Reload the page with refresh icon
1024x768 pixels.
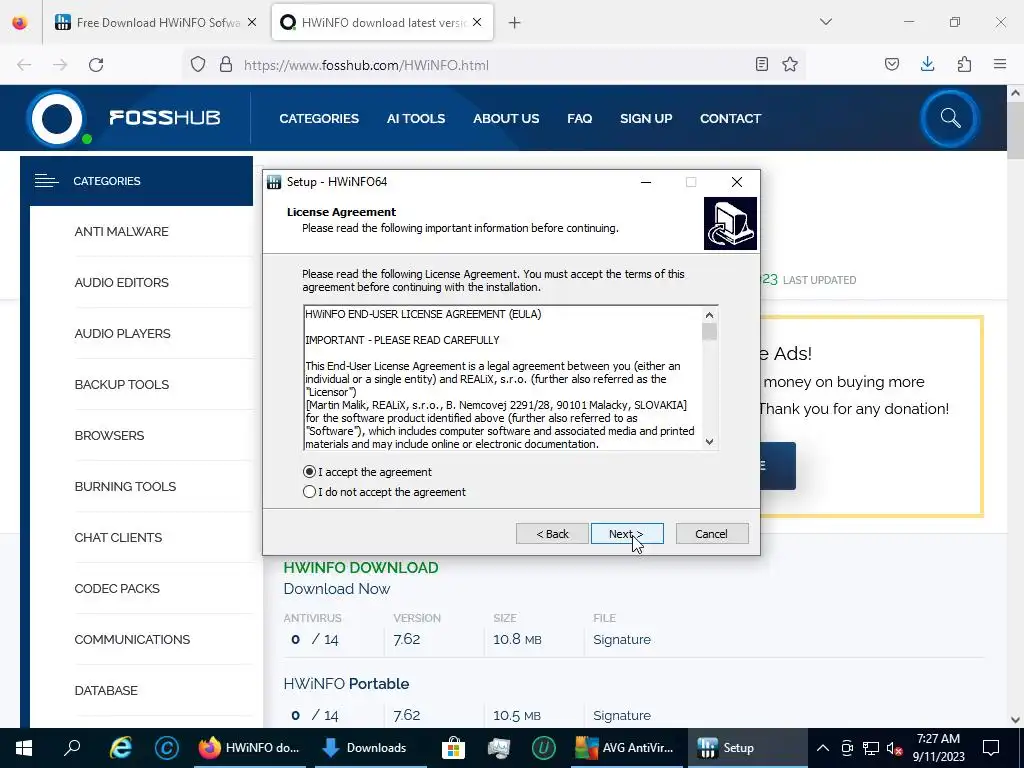point(96,65)
